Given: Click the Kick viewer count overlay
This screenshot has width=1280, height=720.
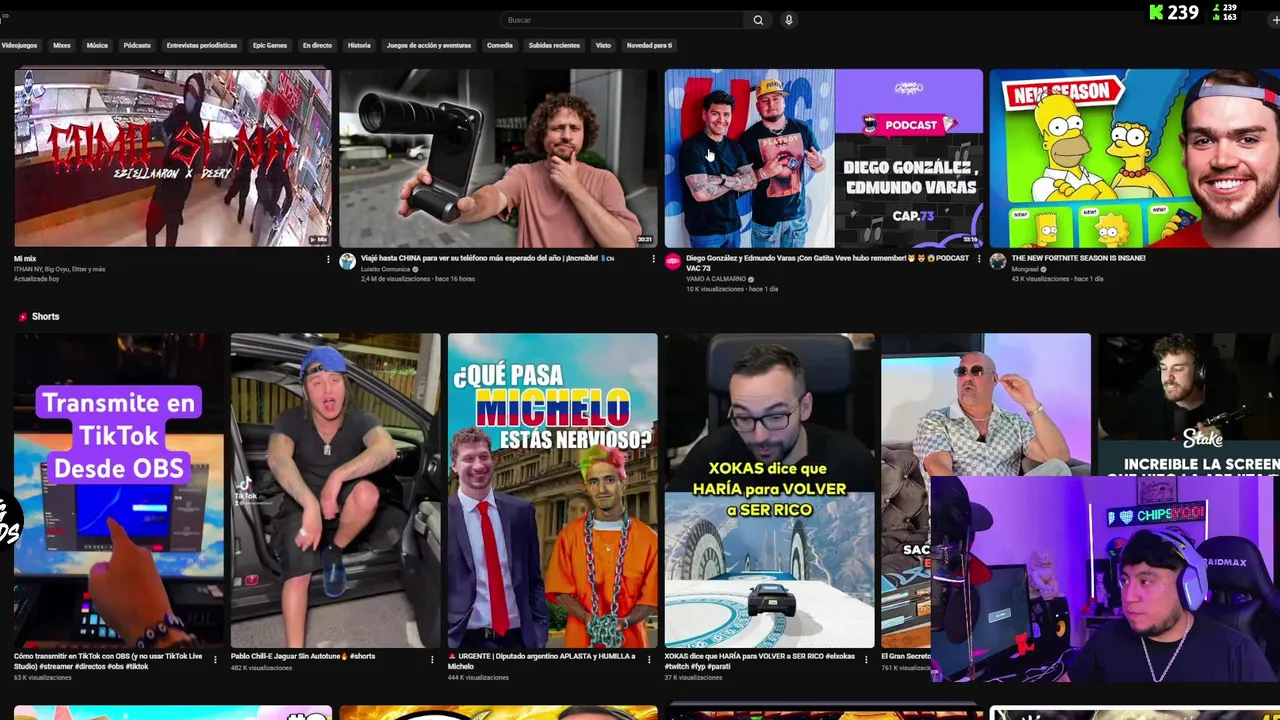Looking at the screenshot, I should coord(1174,13).
